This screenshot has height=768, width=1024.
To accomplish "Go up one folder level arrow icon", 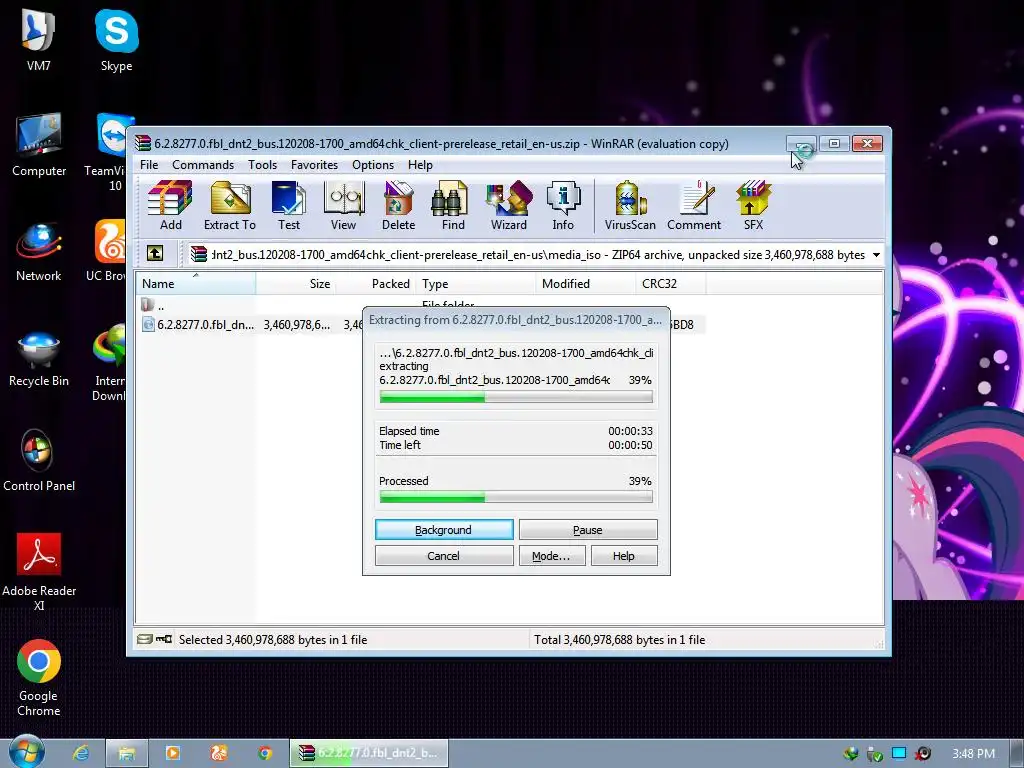I will coord(155,253).
